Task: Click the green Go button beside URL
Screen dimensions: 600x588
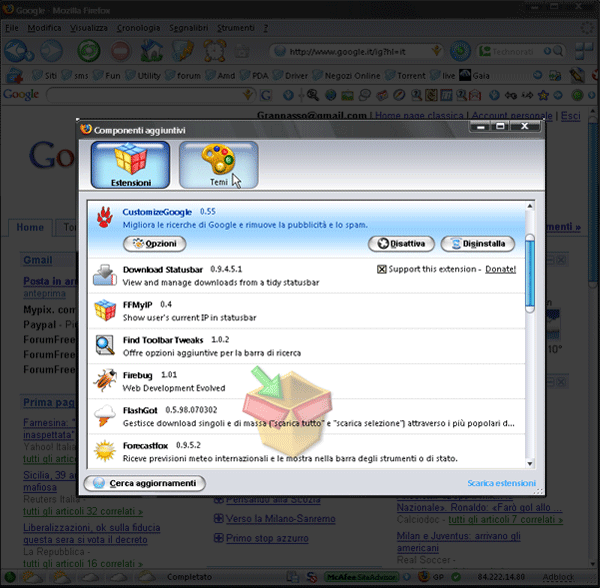Action: (x=460, y=50)
